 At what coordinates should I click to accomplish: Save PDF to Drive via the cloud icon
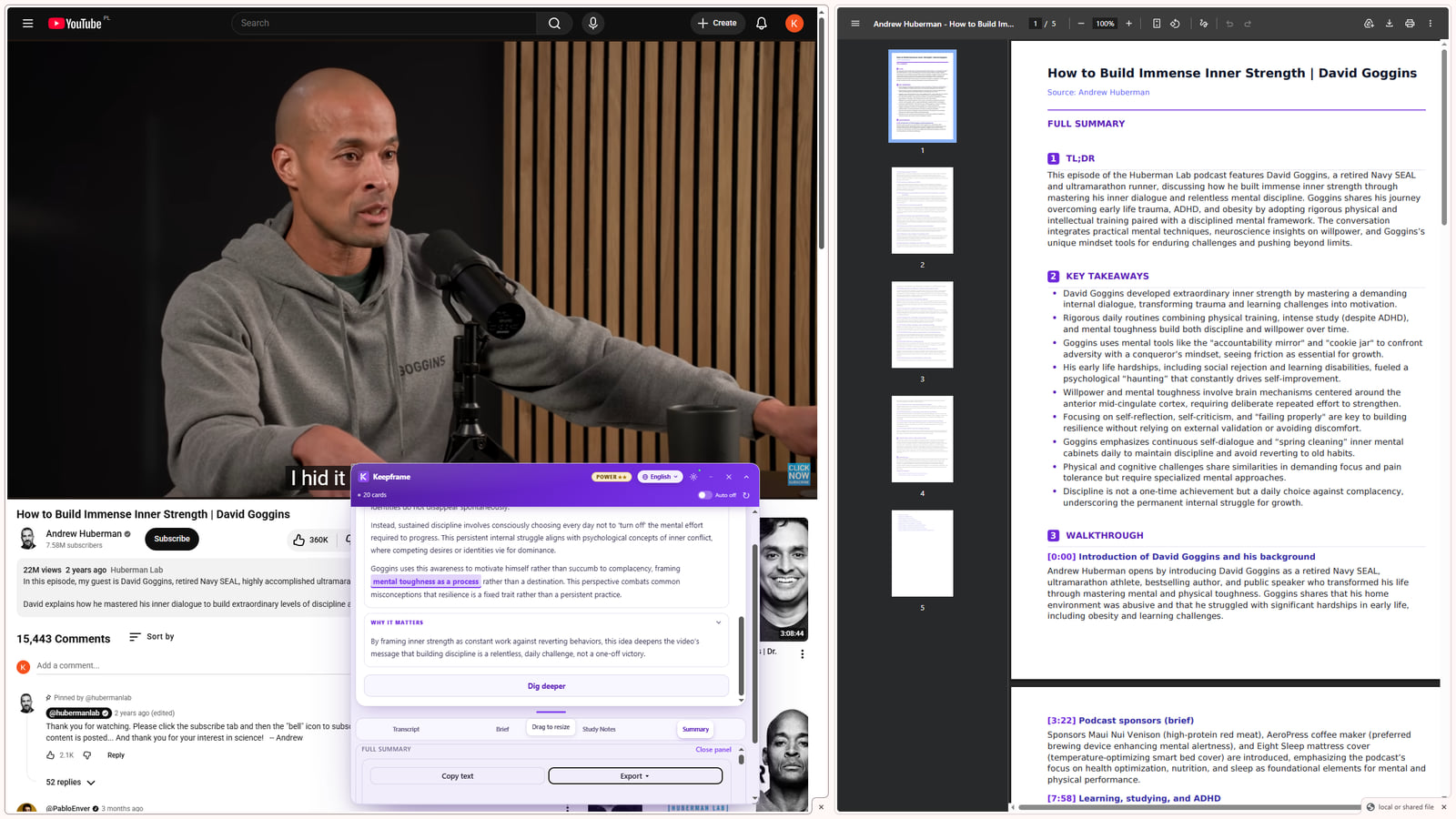1369,24
